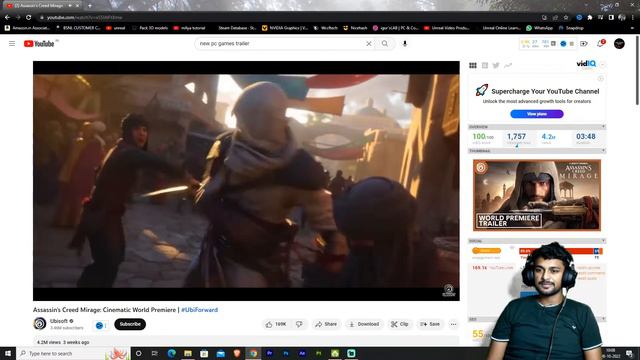This screenshot has height=360, width=640.
Task: Click the vidIQ badge beside Subscribe
Action: click(x=101, y=325)
